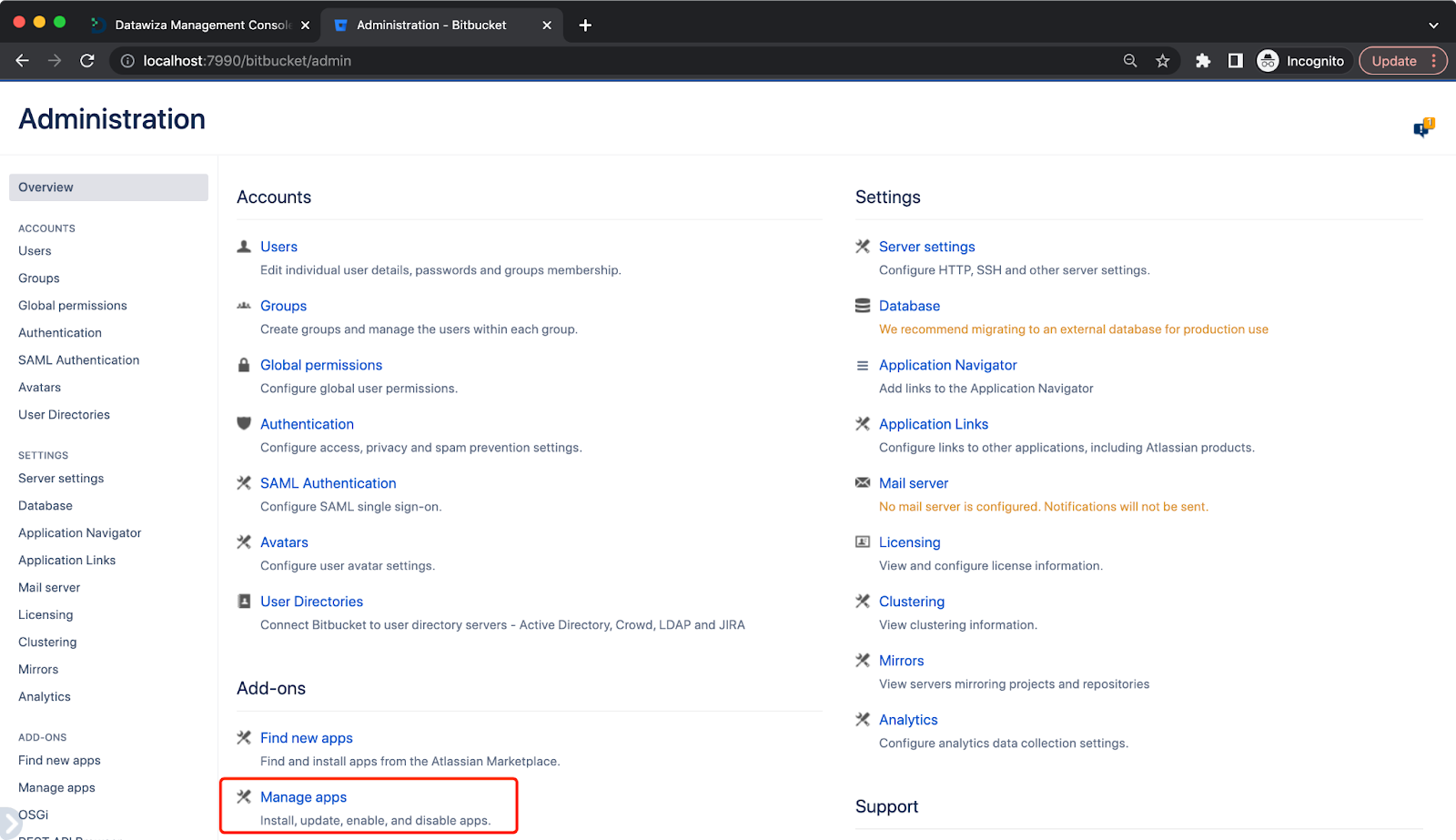Viewport: 1456px width, 840px height.
Task: Open the SAML Authentication link
Action: tap(329, 483)
